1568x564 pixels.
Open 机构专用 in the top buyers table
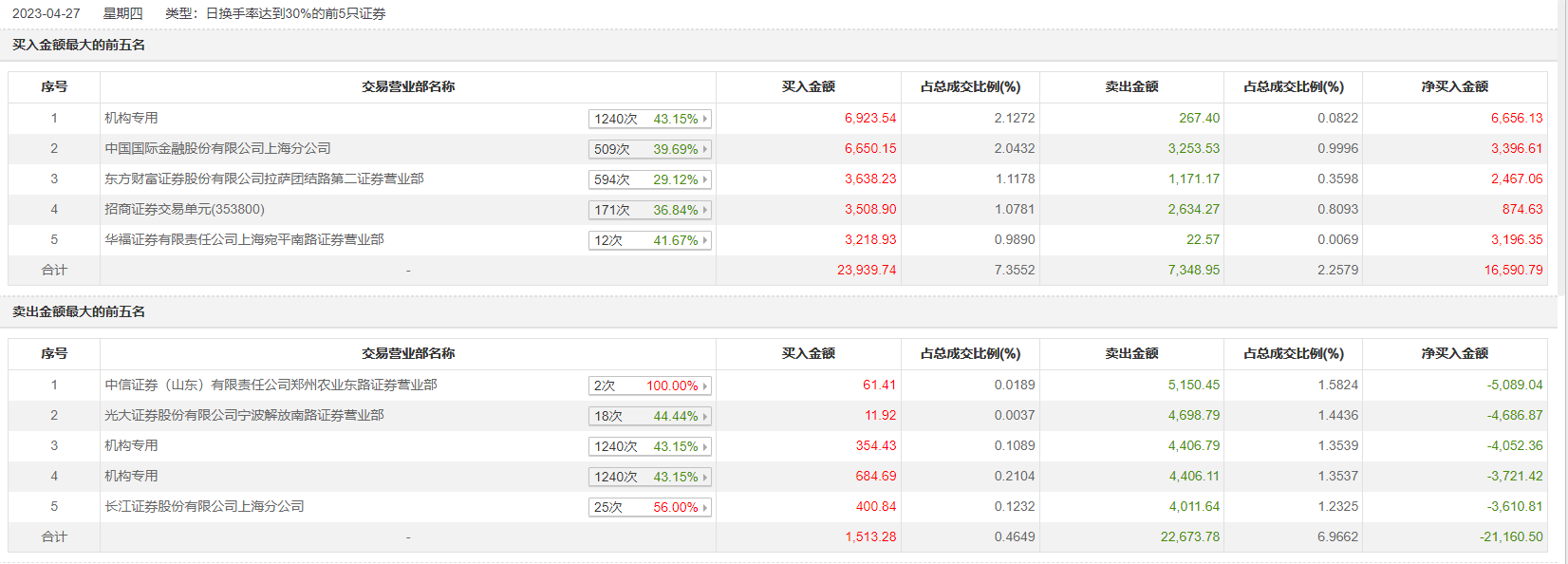pyautogui.click(x=131, y=119)
